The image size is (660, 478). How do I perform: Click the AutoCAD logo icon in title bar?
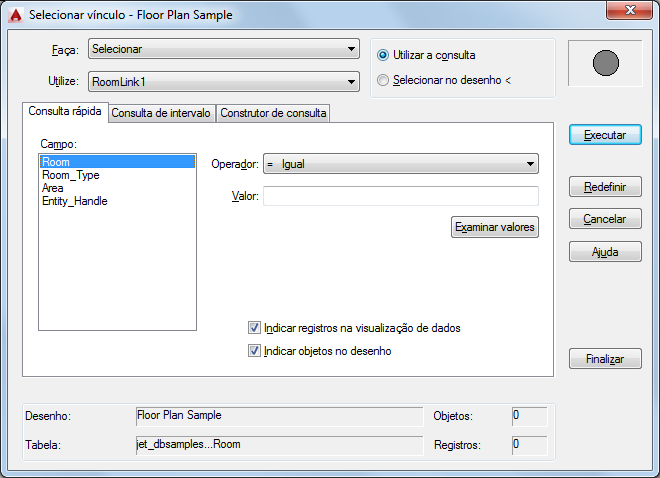point(16,15)
